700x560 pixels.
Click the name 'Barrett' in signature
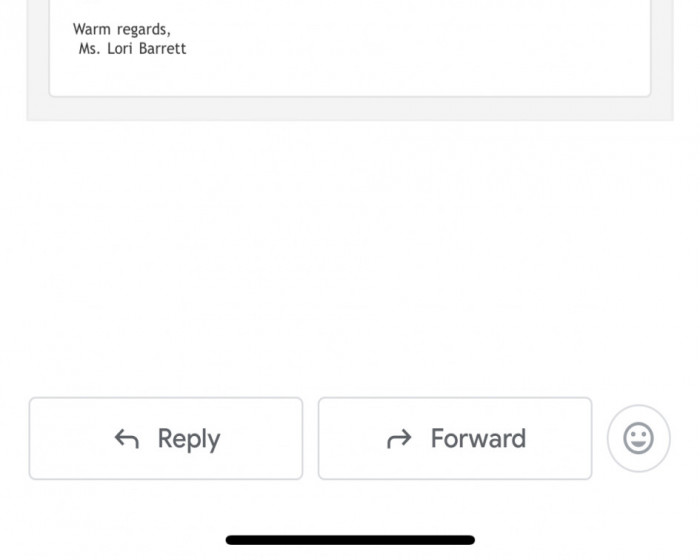162,48
